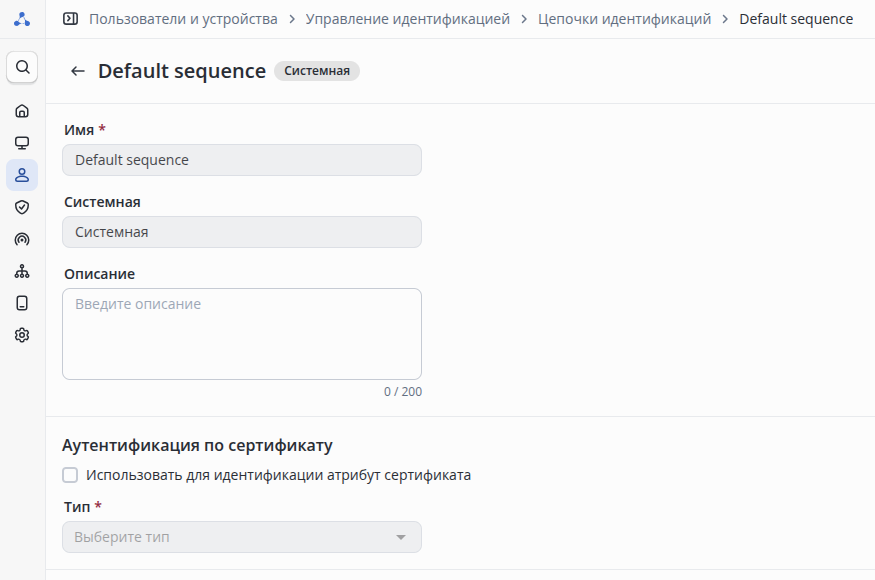Click the dropdown arrow in the Тип field

(401, 537)
